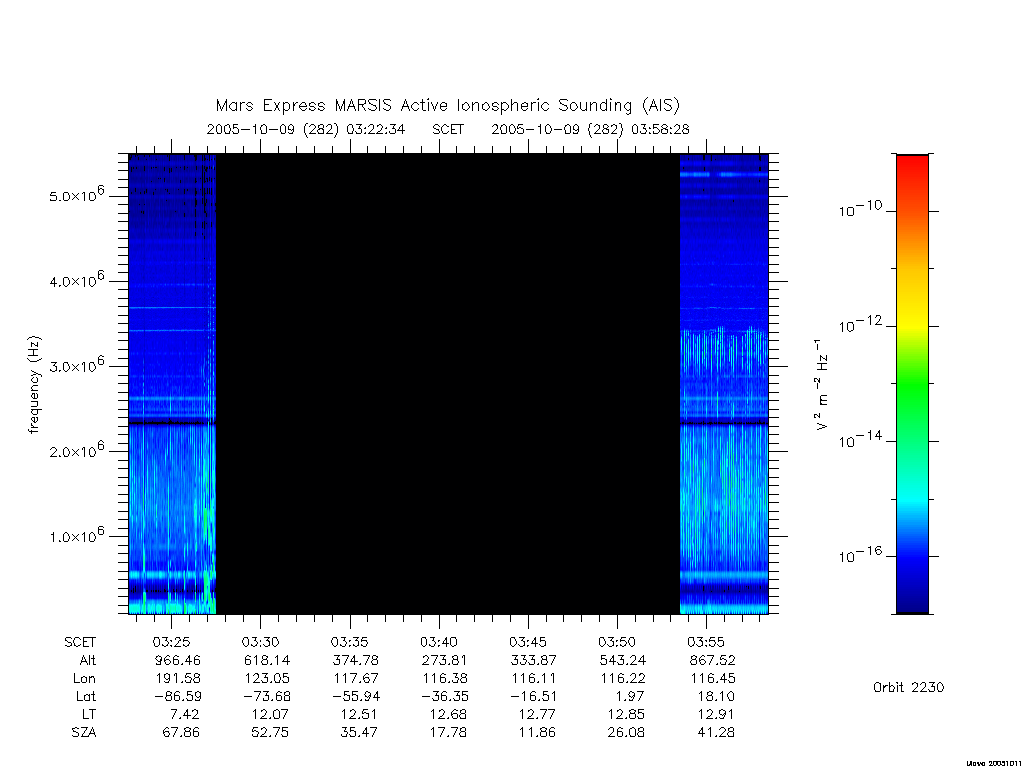This screenshot has width=1024, height=768.
Task: Click the 2.0×10^6 frequency tick label
Action: [76, 450]
